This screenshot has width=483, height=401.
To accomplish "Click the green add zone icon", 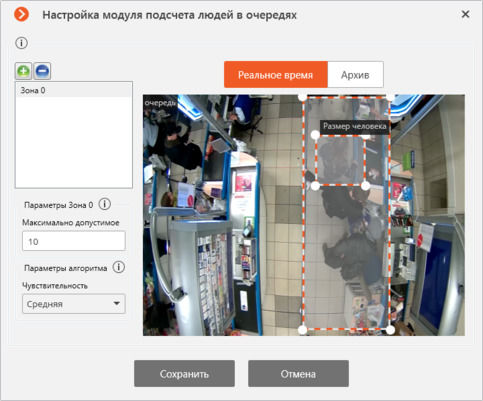I will [x=23, y=71].
